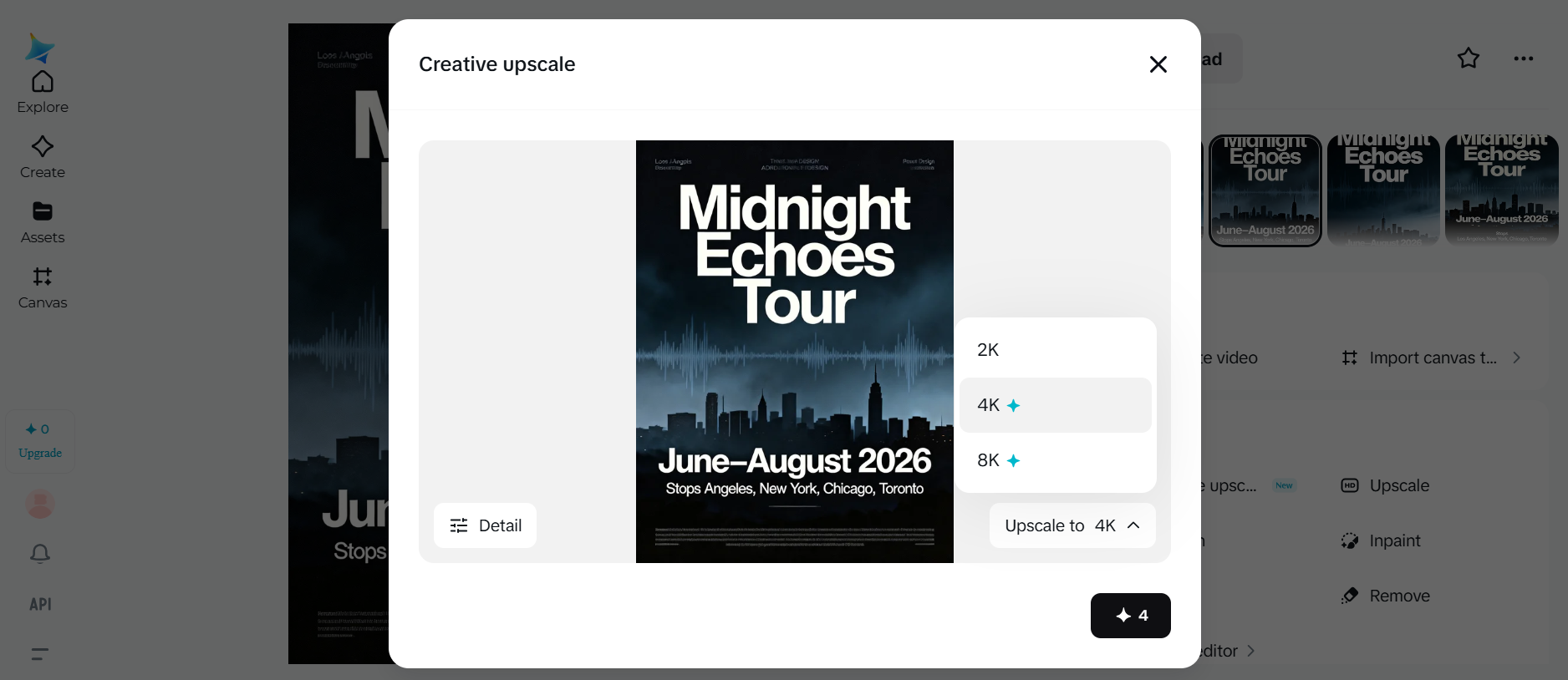Favorite this image with the star icon

click(x=1468, y=58)
